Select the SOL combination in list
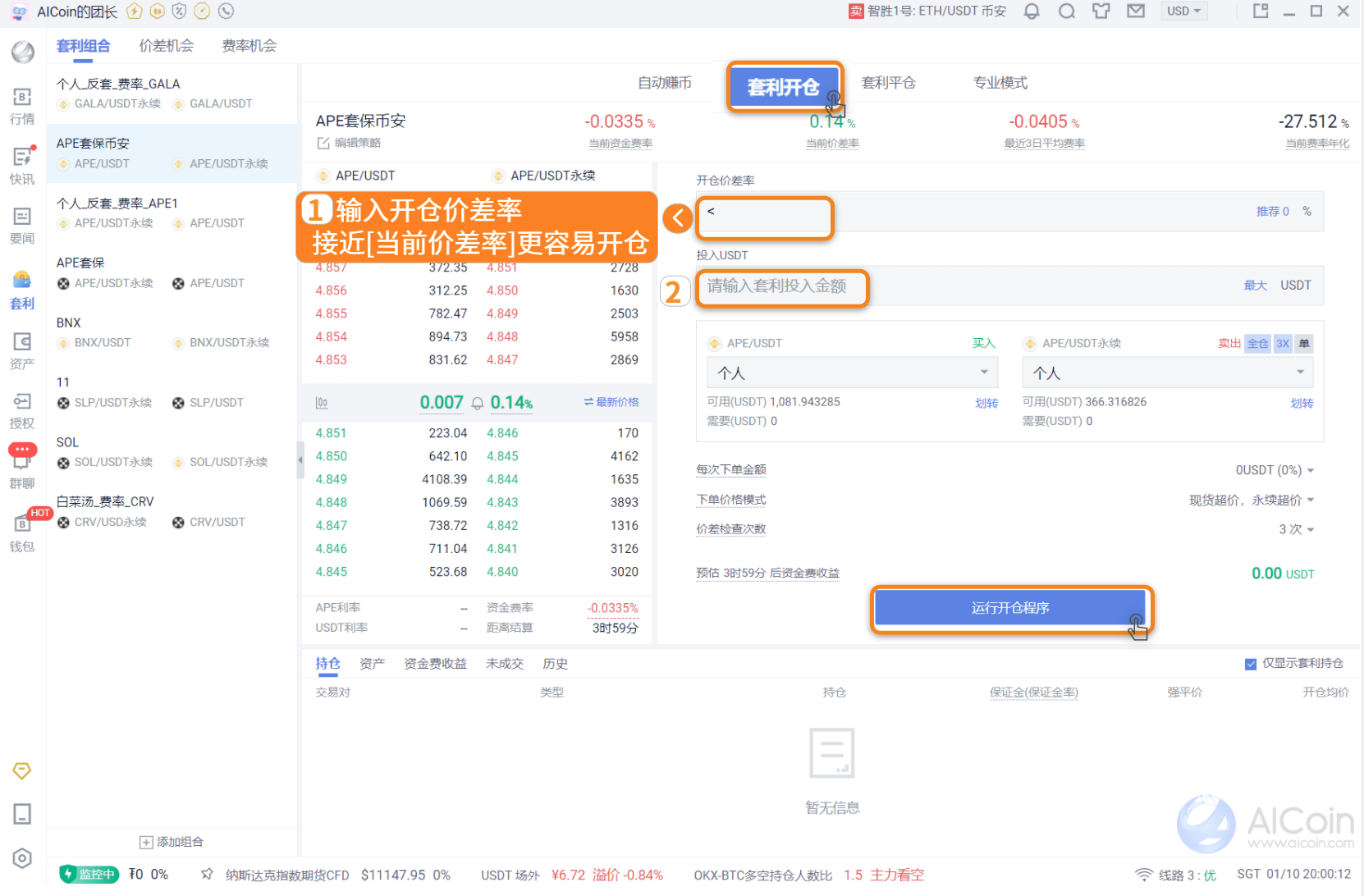Screen dimensions: 1364x896 (172, 452)
